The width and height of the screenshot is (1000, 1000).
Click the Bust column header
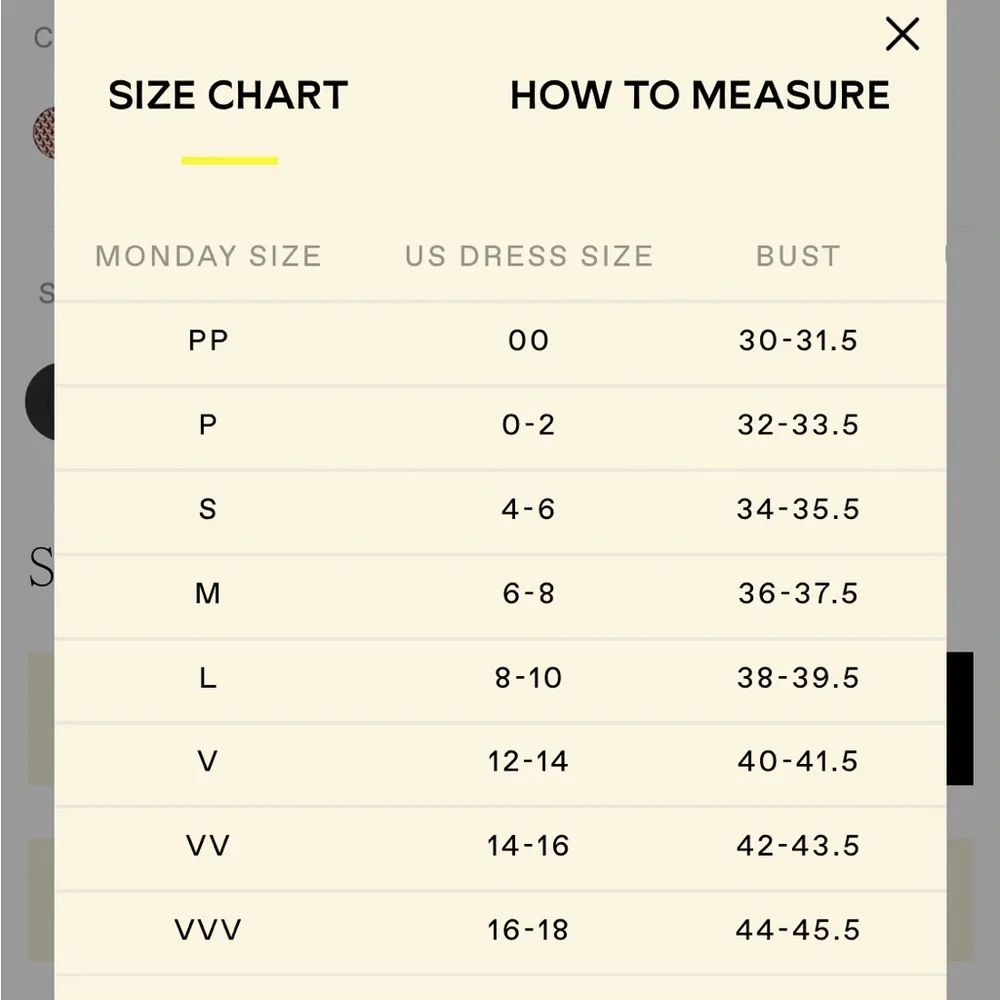798,256
